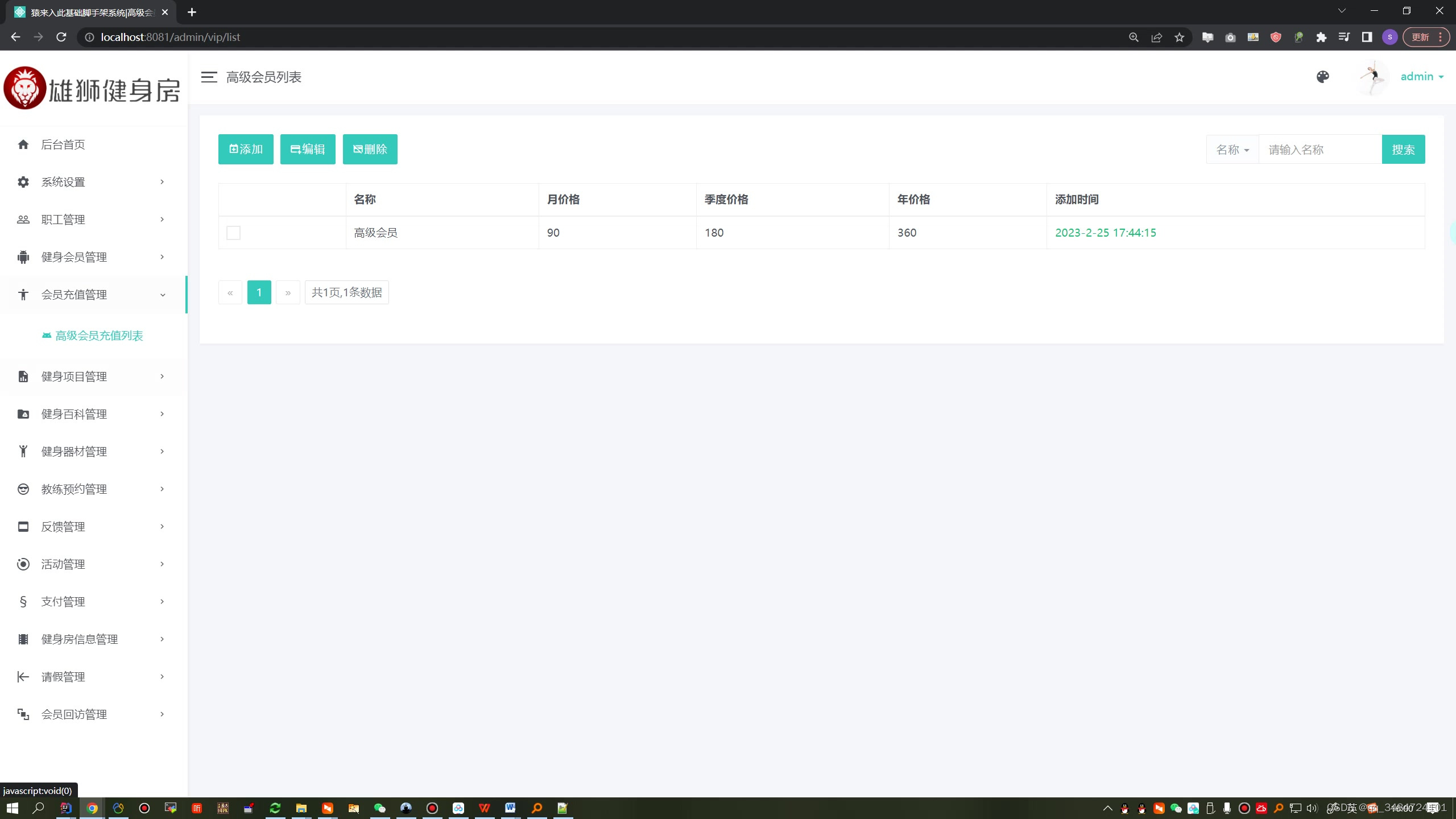
Task: Click the 请输入名称 search input
Action: click(x=1319, y=150)
